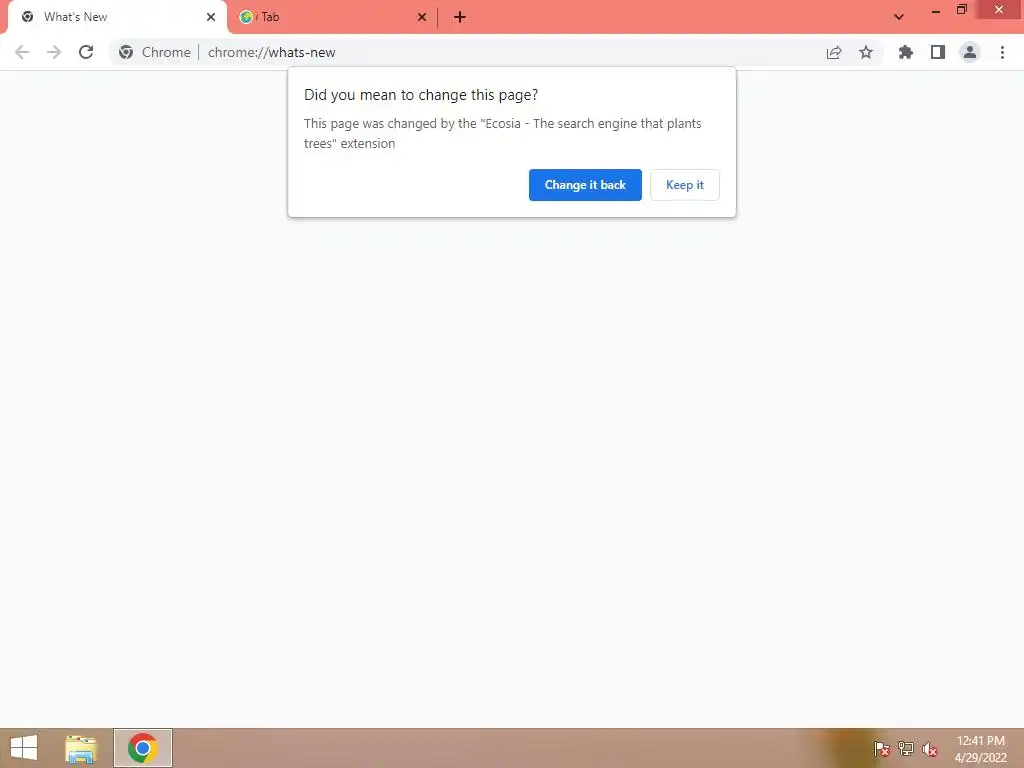Click the Chrome taskbar icon

(x=142, y=748)
